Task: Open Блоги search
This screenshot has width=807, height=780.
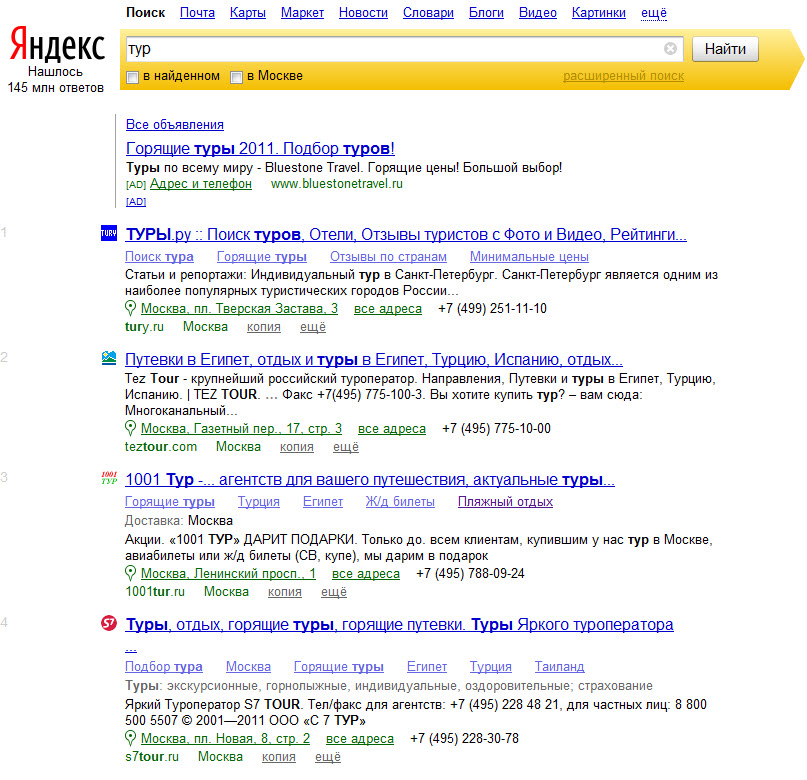Action: [486, 13]
